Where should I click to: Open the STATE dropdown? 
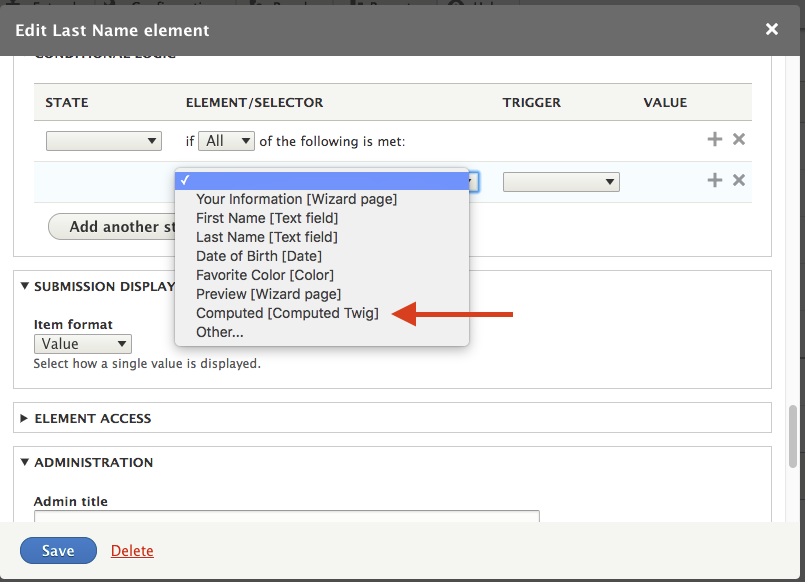pos(103,140)
